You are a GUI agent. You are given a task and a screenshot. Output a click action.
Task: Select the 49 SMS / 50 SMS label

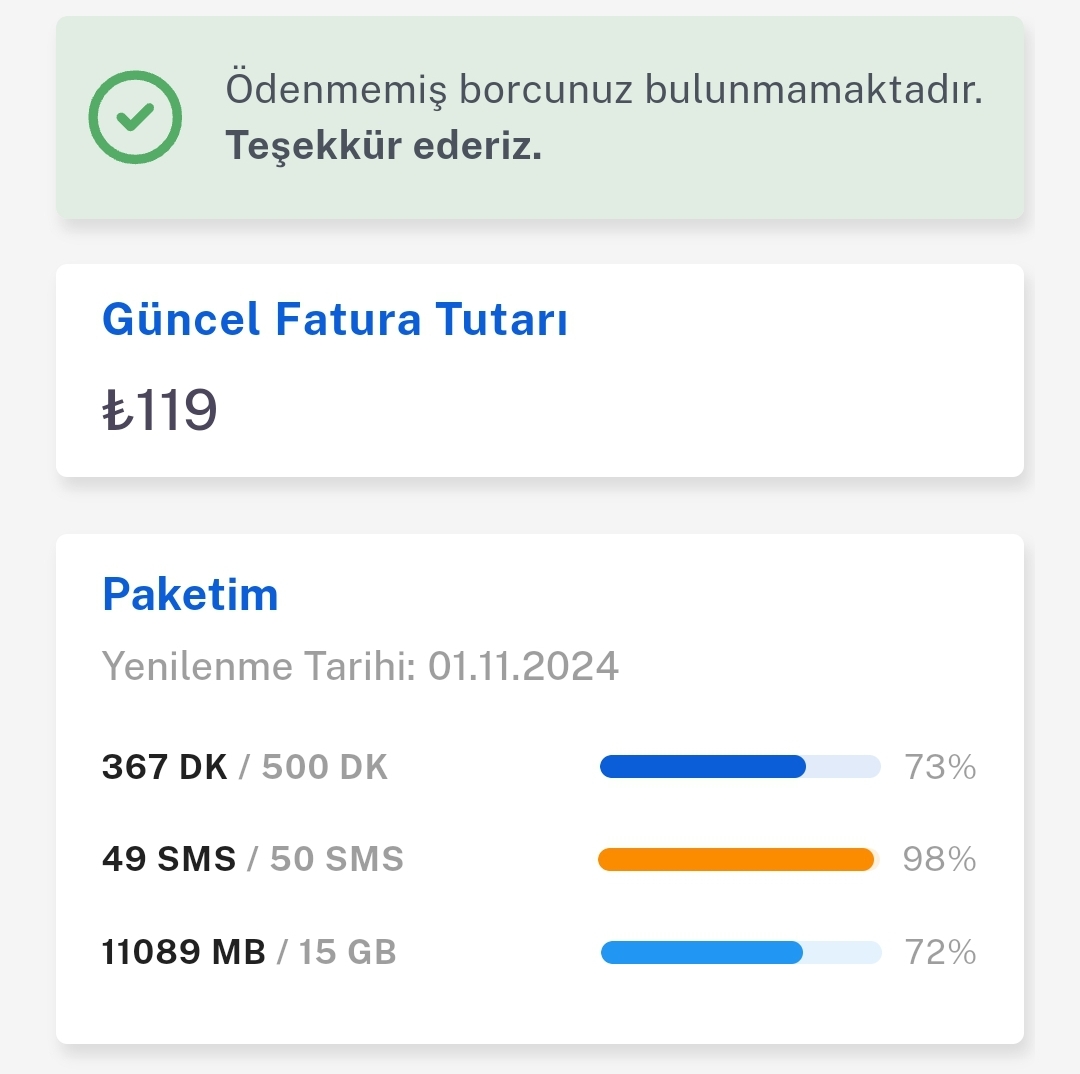point(253,859)
